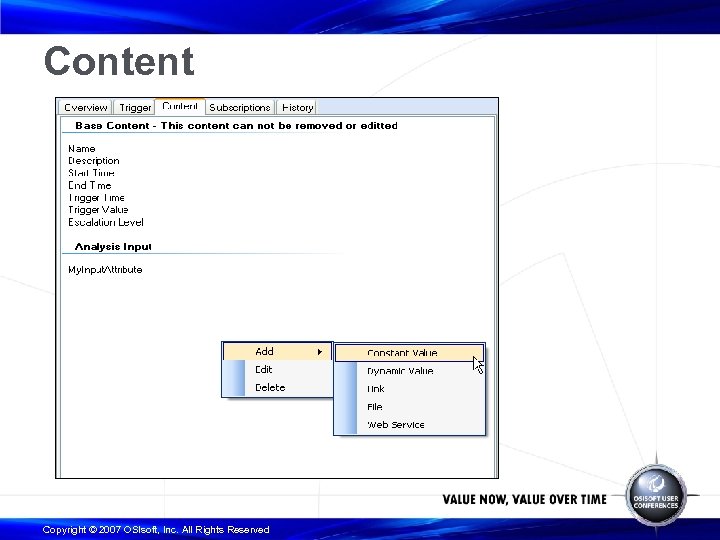Open the History tab
Image resolution: width=720 pixels, height=540 pixels.
coord(297,107)
